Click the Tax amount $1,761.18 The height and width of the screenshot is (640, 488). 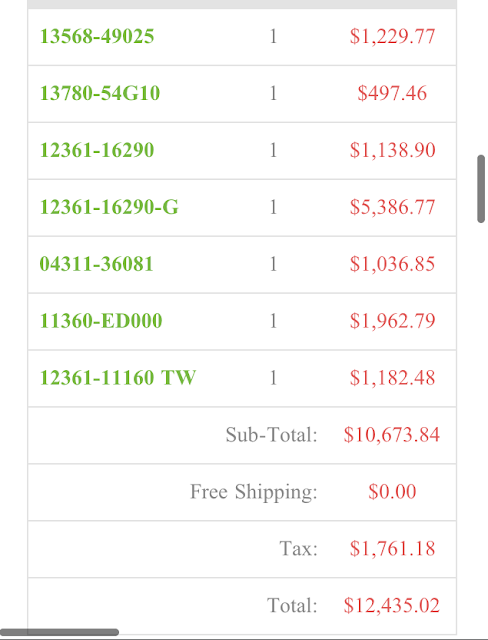(392, 548)
